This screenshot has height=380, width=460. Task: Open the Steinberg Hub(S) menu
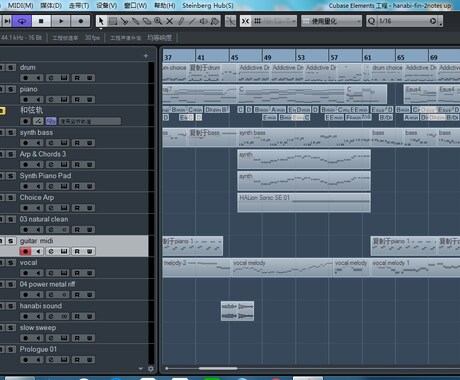[x=208, y=6]
